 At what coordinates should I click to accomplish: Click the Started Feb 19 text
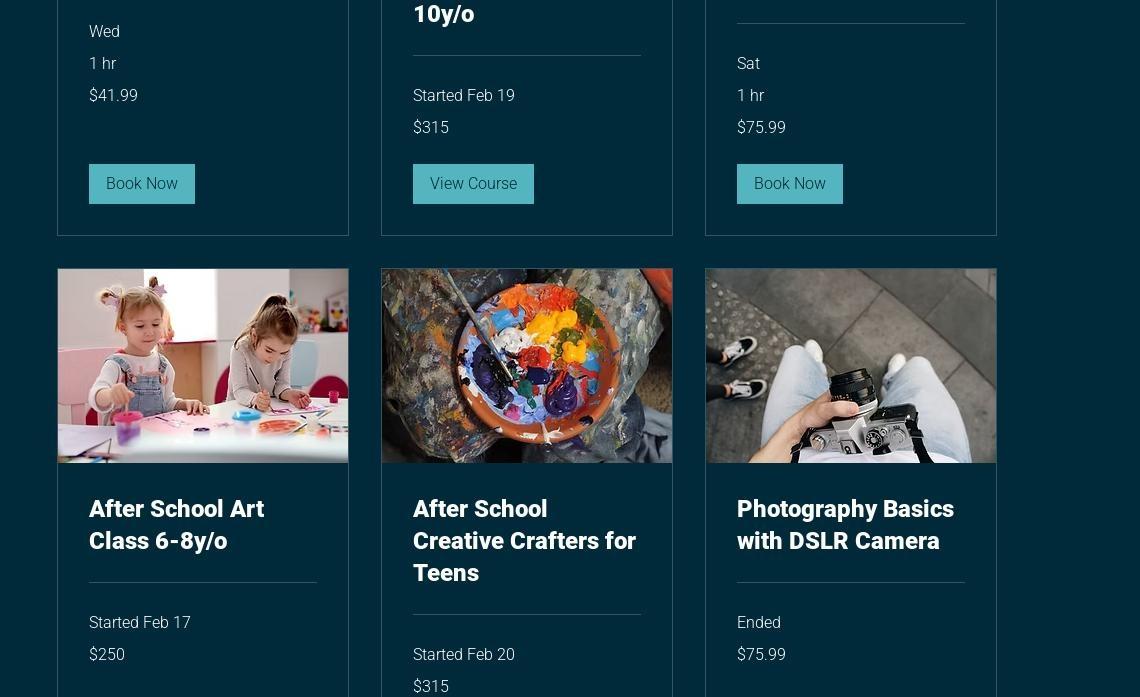464,95
